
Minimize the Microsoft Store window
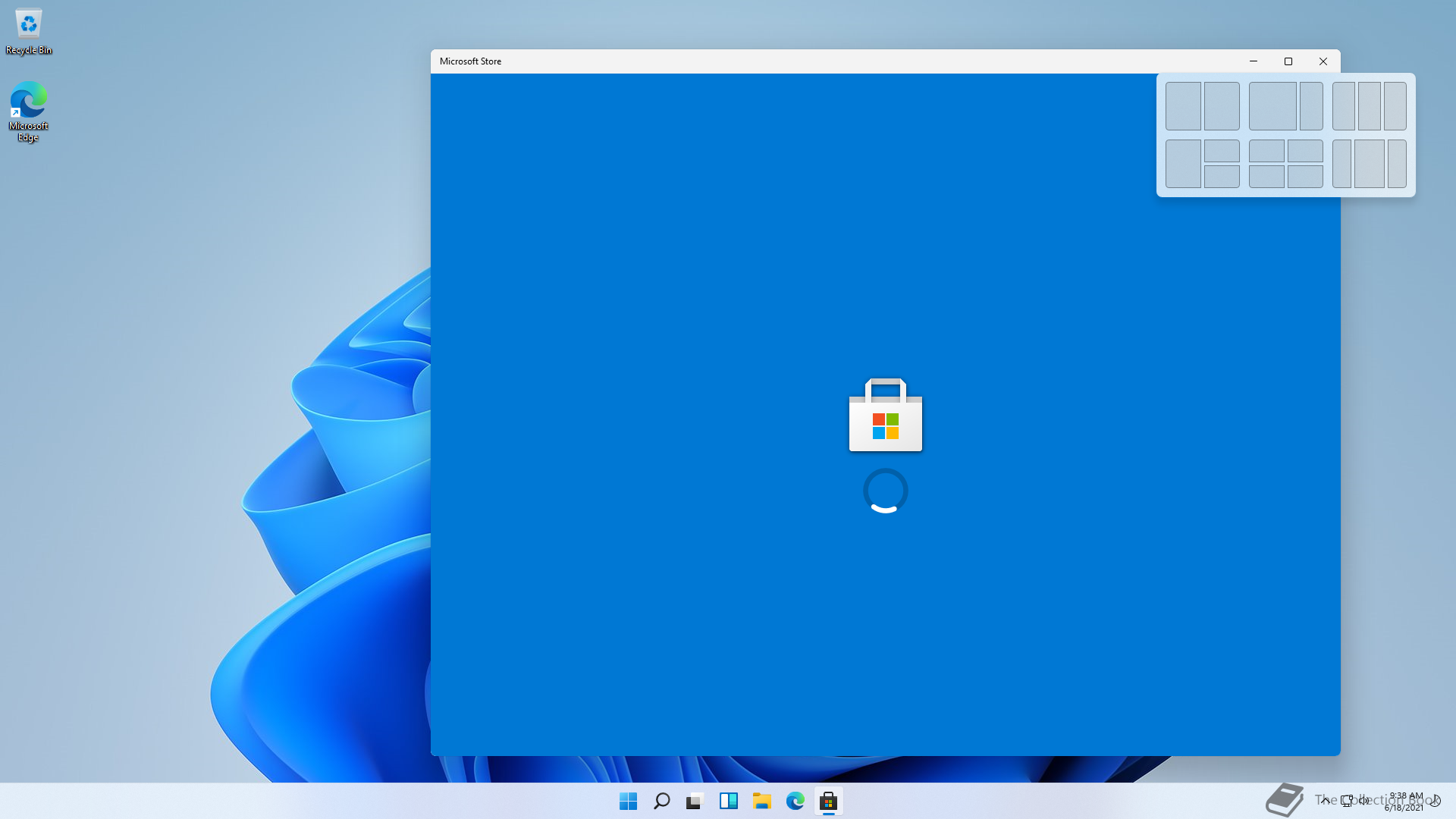coord(1254,61)
